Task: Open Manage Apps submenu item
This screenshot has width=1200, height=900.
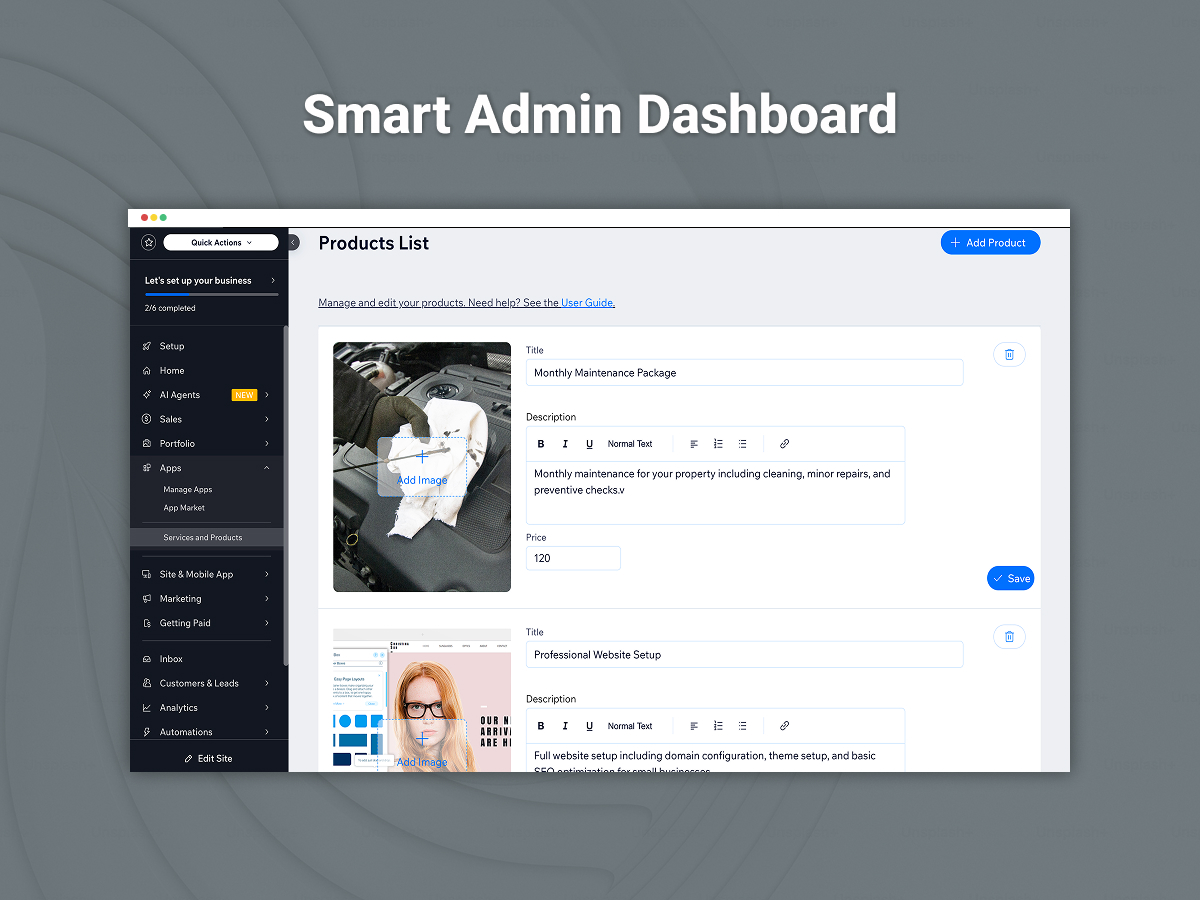Action: 188,490
